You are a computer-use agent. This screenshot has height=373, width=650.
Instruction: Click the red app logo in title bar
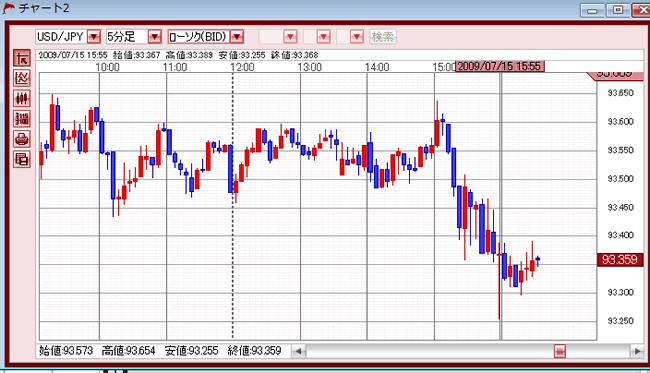pyautogui.click(x=8, y=8)
